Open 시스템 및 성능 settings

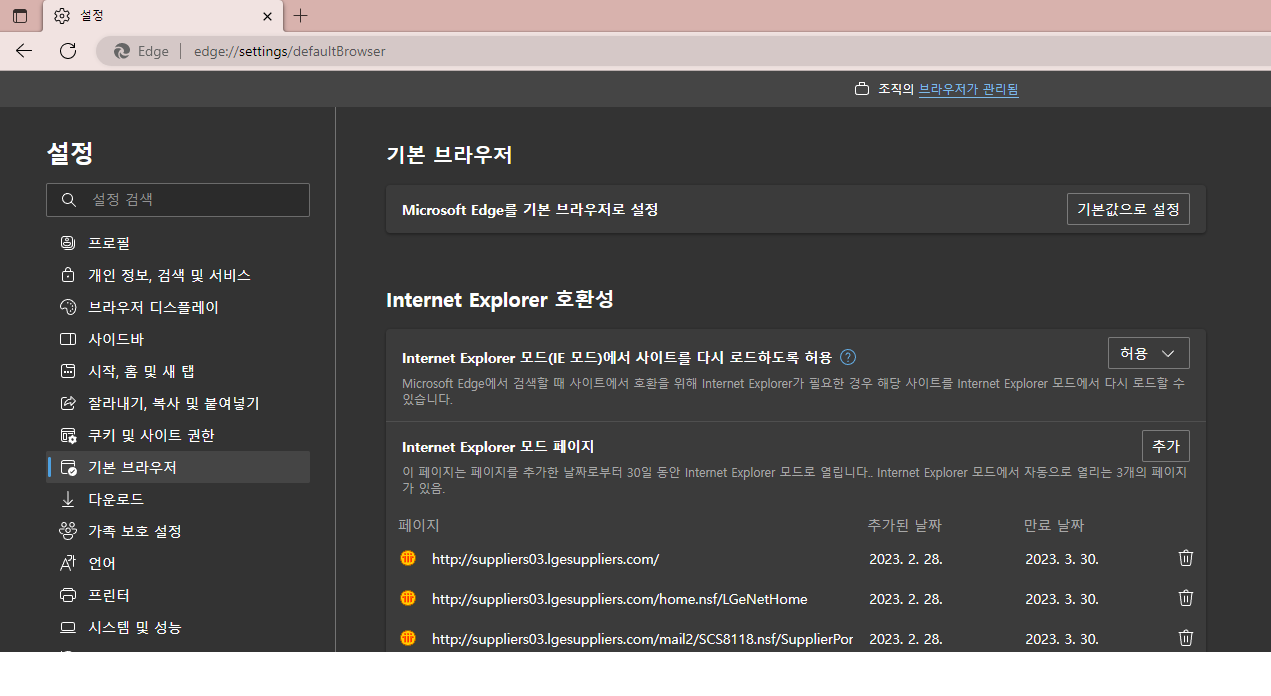tap(178, 627)
